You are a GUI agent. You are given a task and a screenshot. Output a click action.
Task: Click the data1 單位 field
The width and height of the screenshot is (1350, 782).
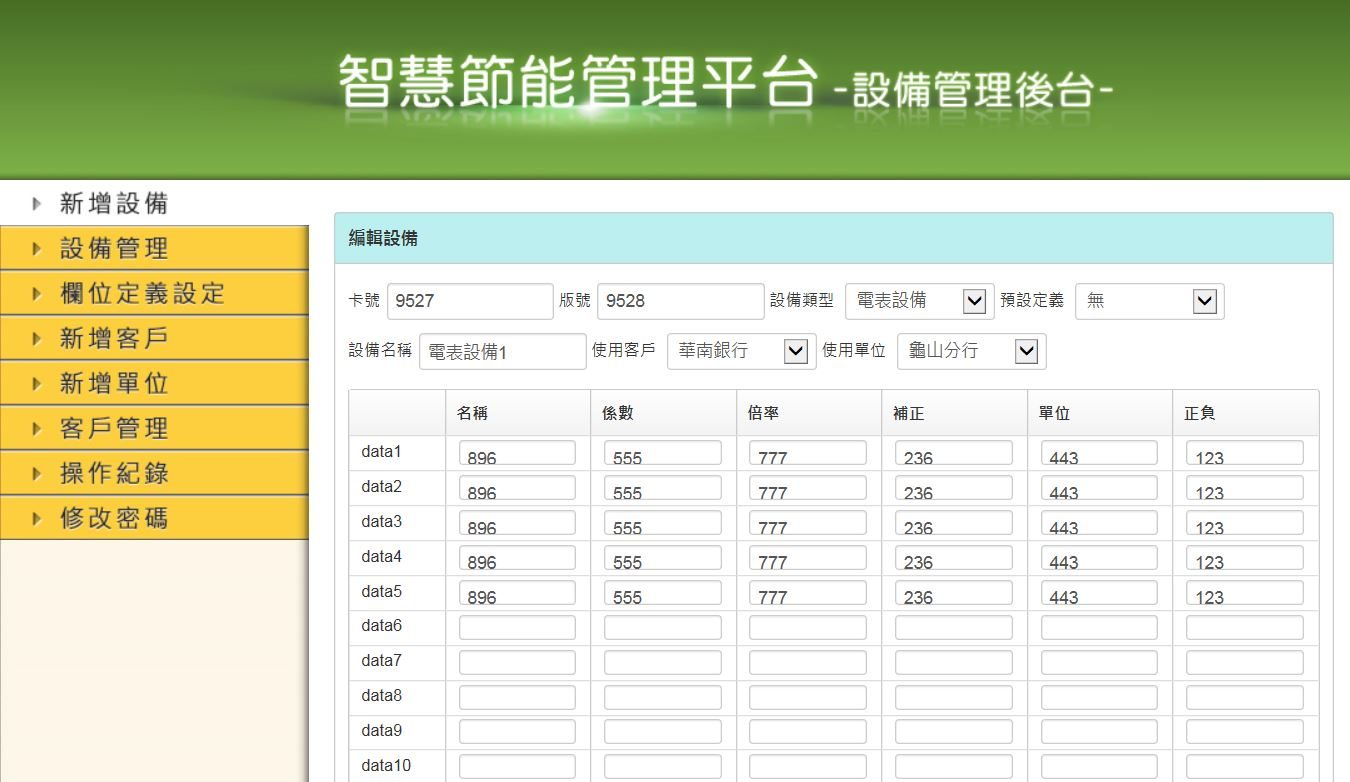click(x=1099, y=453)
